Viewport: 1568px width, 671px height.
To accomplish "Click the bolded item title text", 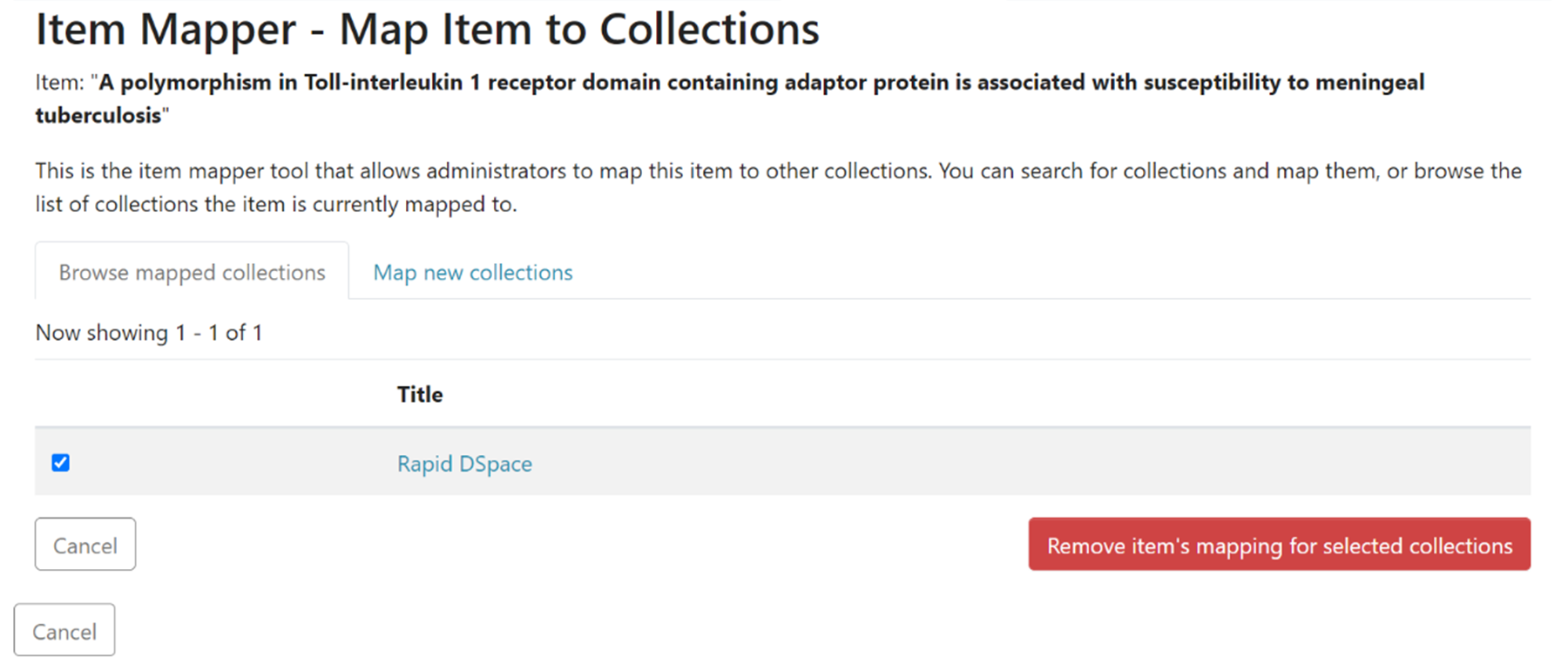I will [758, 82].
